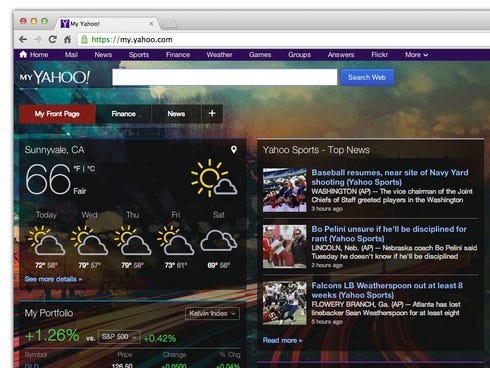The height and width of the screenshot is (368, 490).
Task: Open the Bo Pelini story thumbnail
Action: [284, 246]
